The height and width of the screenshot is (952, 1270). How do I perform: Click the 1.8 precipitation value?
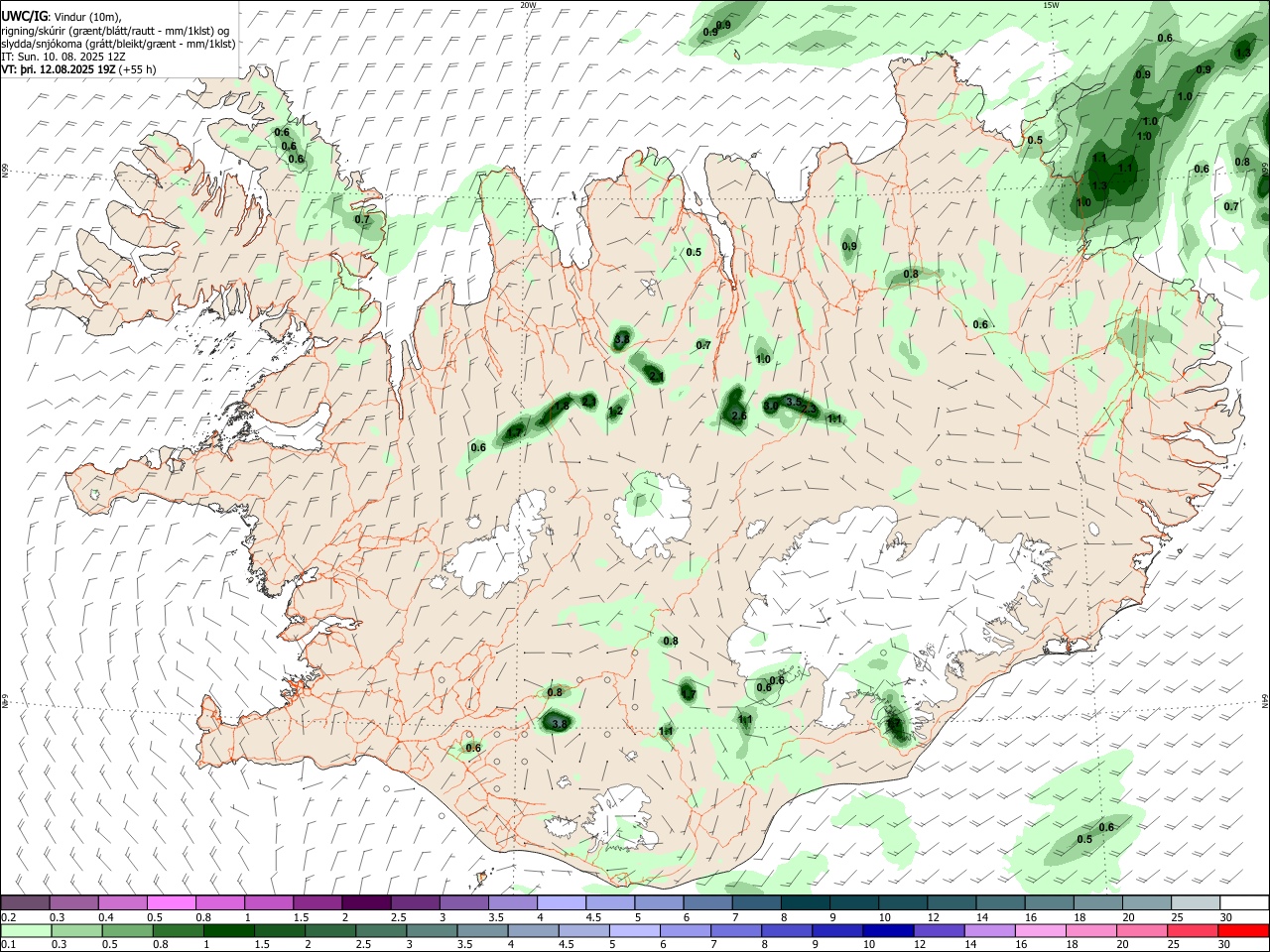[x=562, y=406]
